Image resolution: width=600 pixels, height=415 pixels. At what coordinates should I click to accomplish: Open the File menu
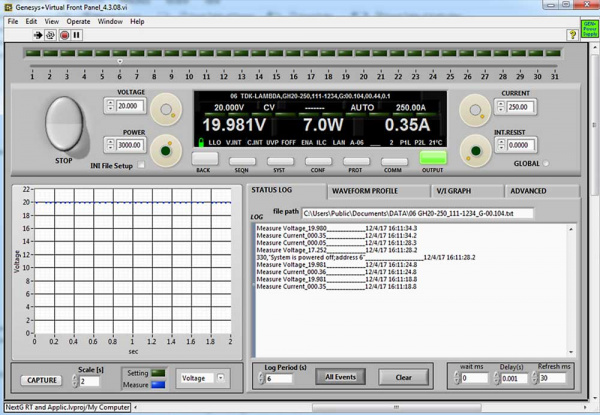point(13,21)
